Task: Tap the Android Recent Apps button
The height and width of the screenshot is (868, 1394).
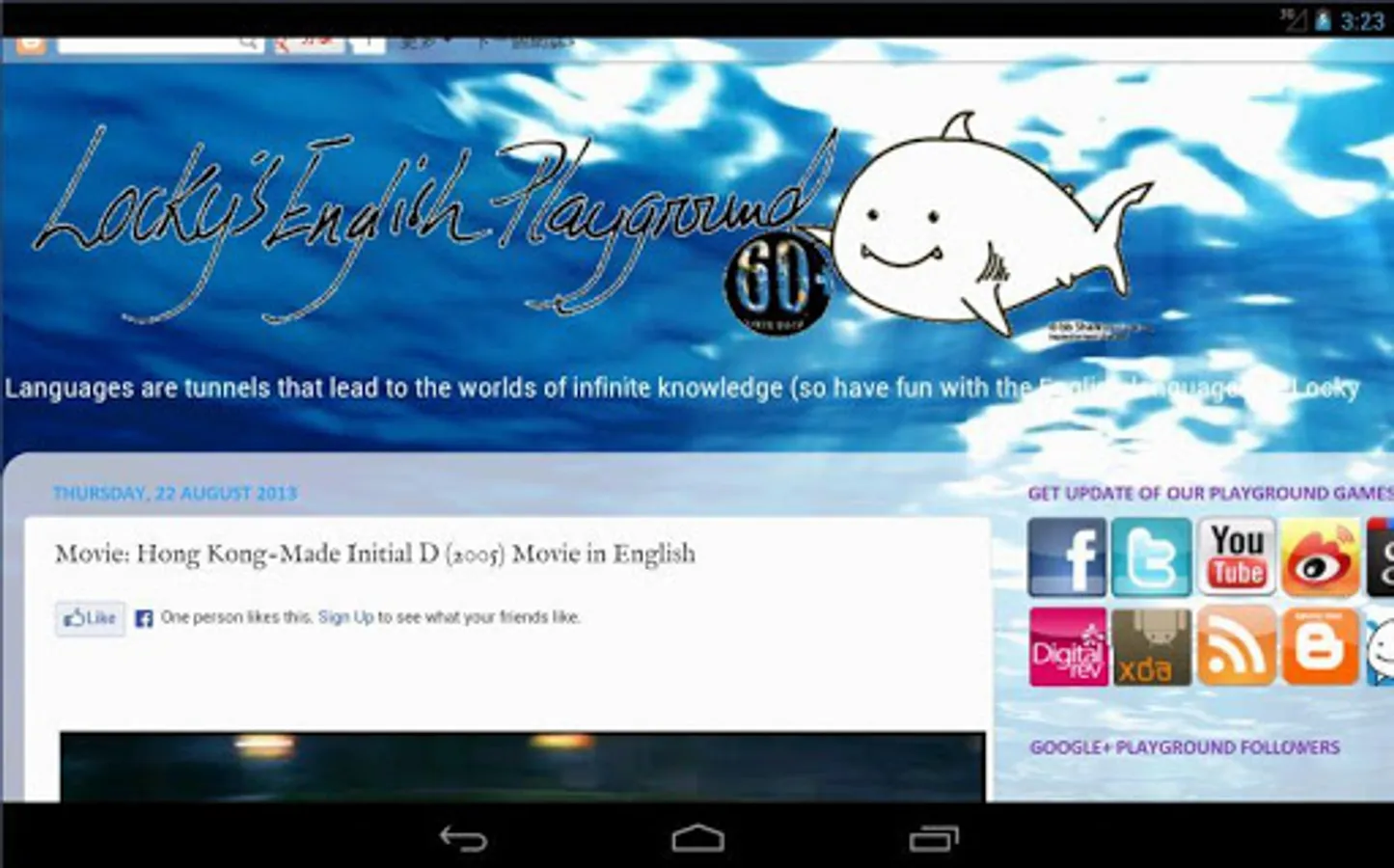Action: (x=933, y=839)
